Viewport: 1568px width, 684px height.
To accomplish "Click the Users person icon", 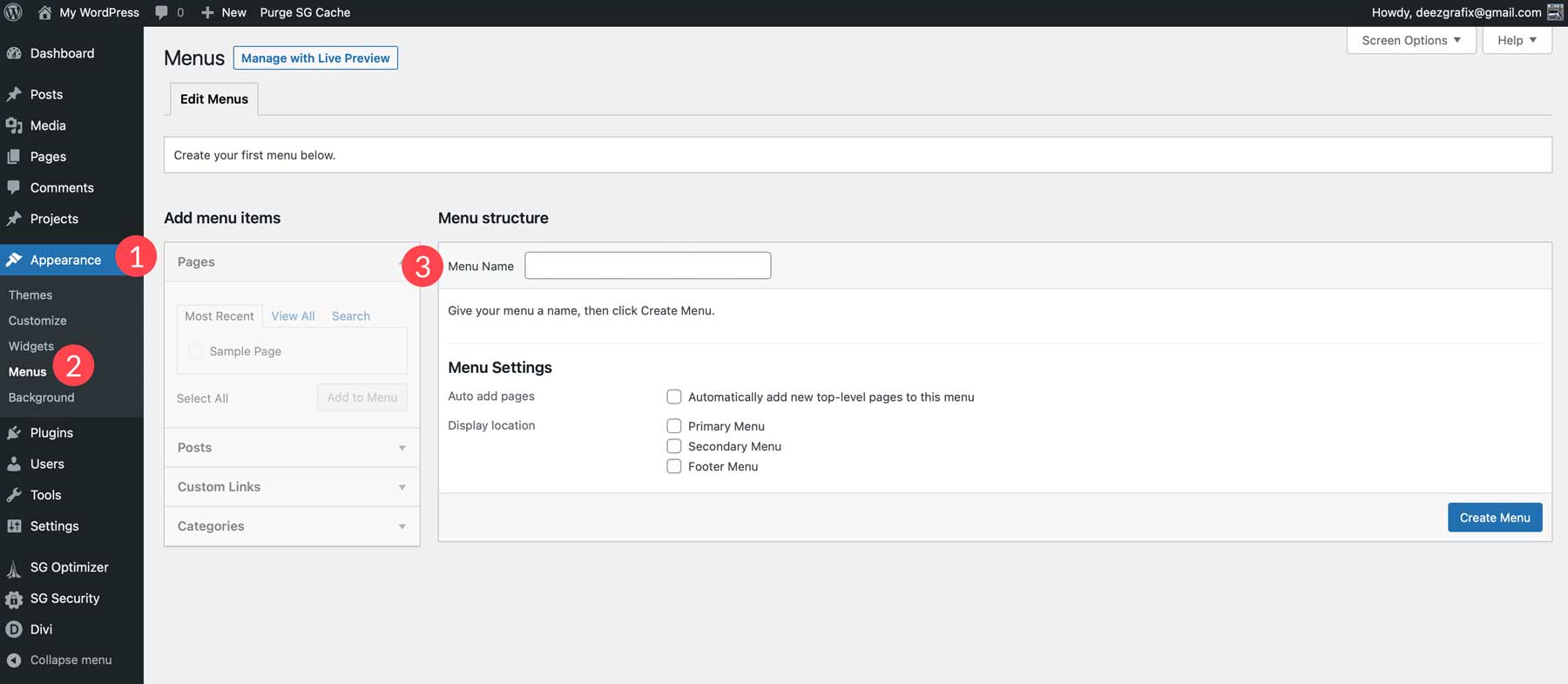I will [14, 464].
